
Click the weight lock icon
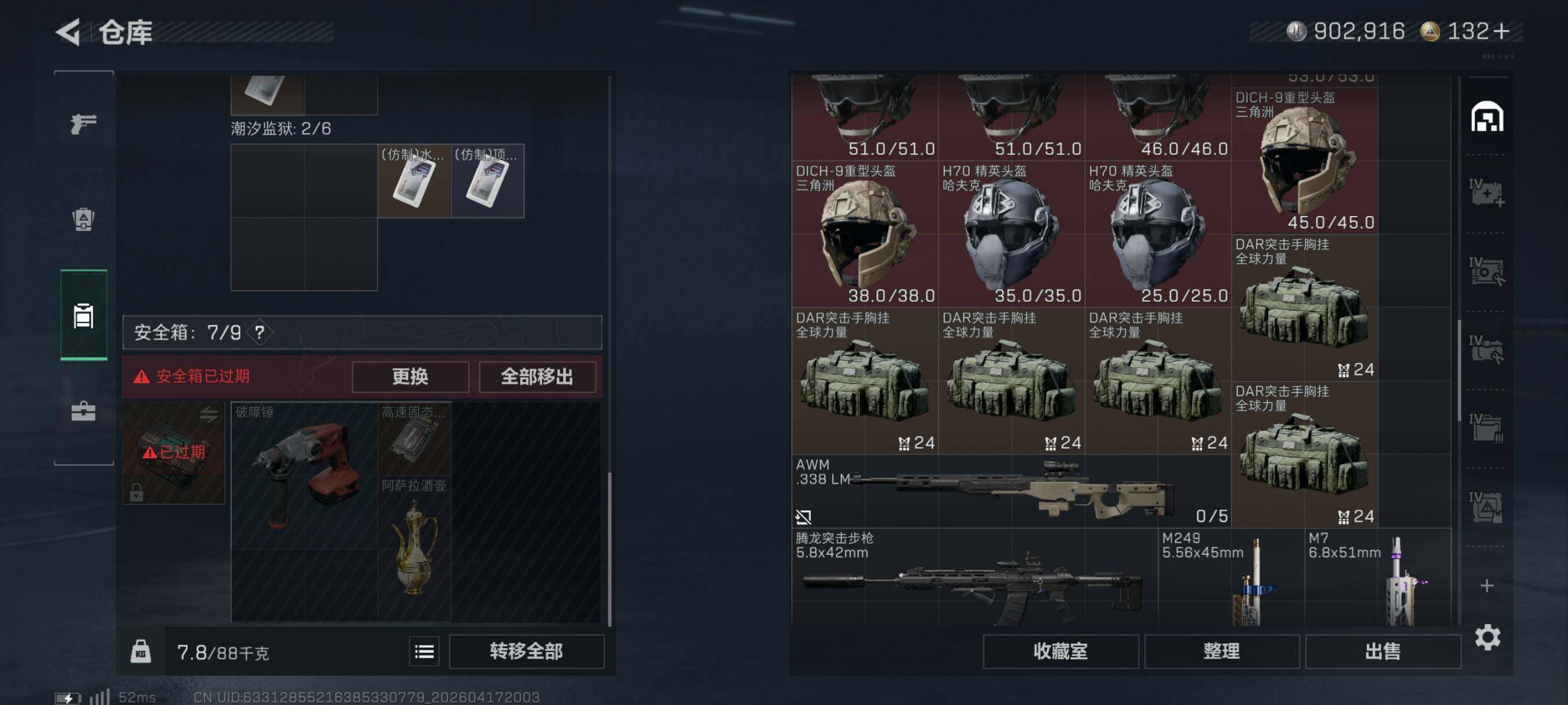click(140, 651)
